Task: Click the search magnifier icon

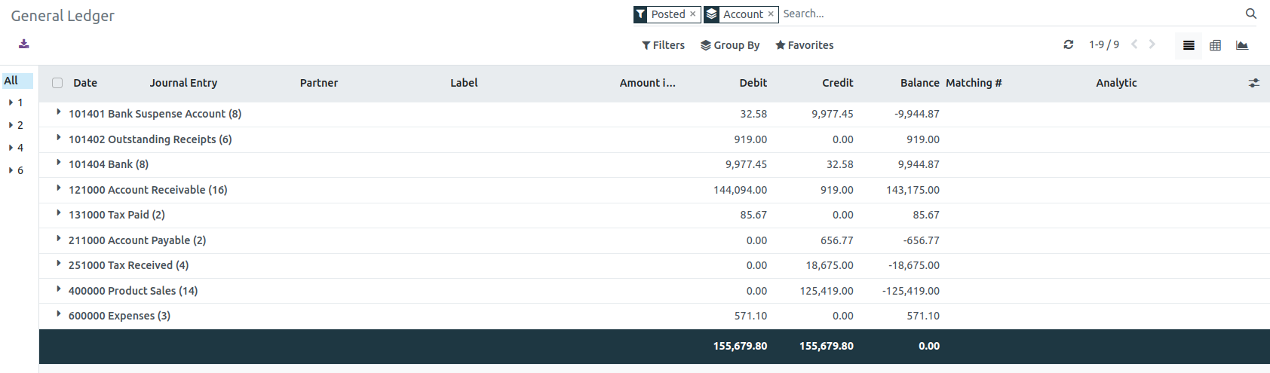Action: (1251, 14)
